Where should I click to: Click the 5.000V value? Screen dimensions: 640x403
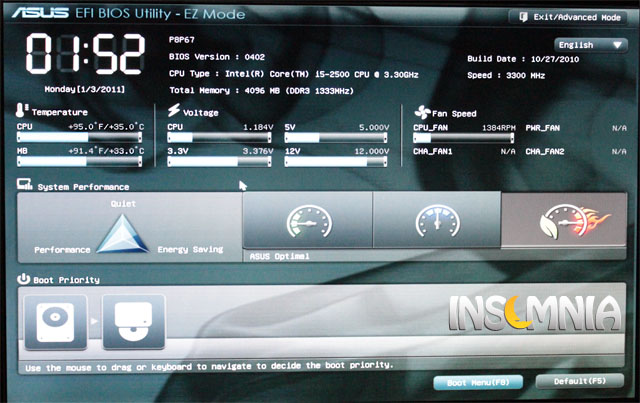[374, 127]
